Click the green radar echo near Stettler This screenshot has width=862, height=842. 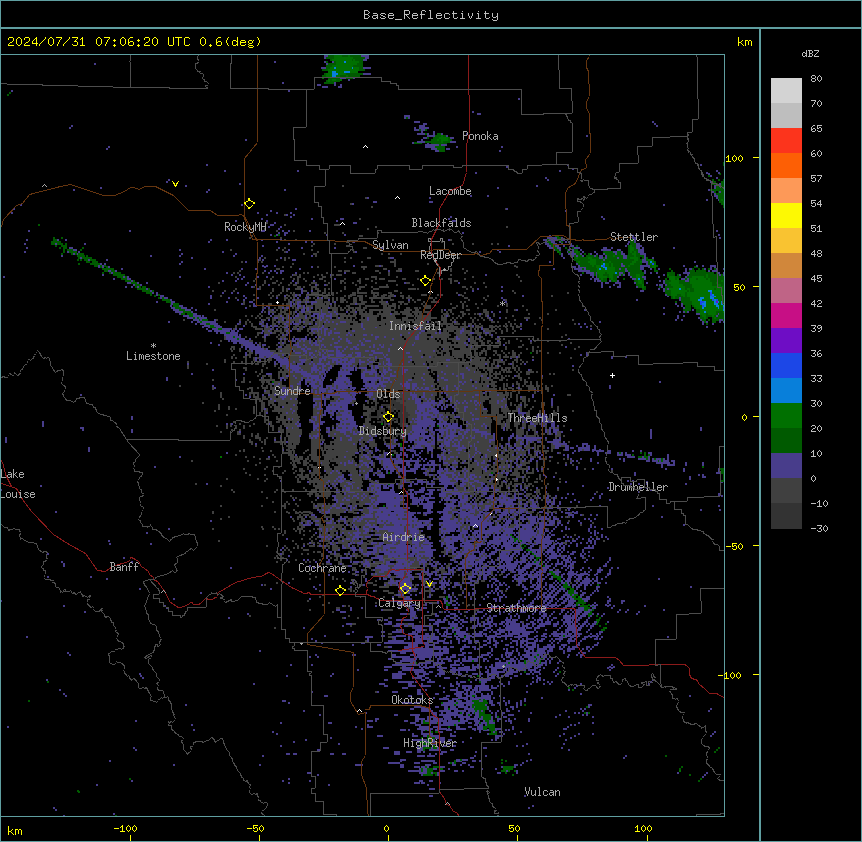tap(616, 264)
